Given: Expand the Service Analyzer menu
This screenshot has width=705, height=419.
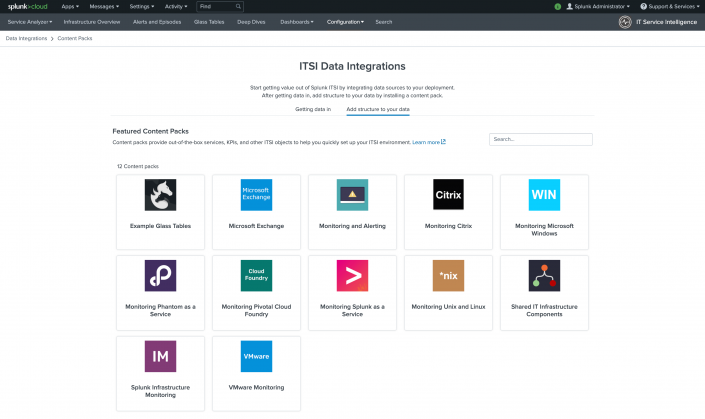Looking at the screenshot, I should click(30, 22).
